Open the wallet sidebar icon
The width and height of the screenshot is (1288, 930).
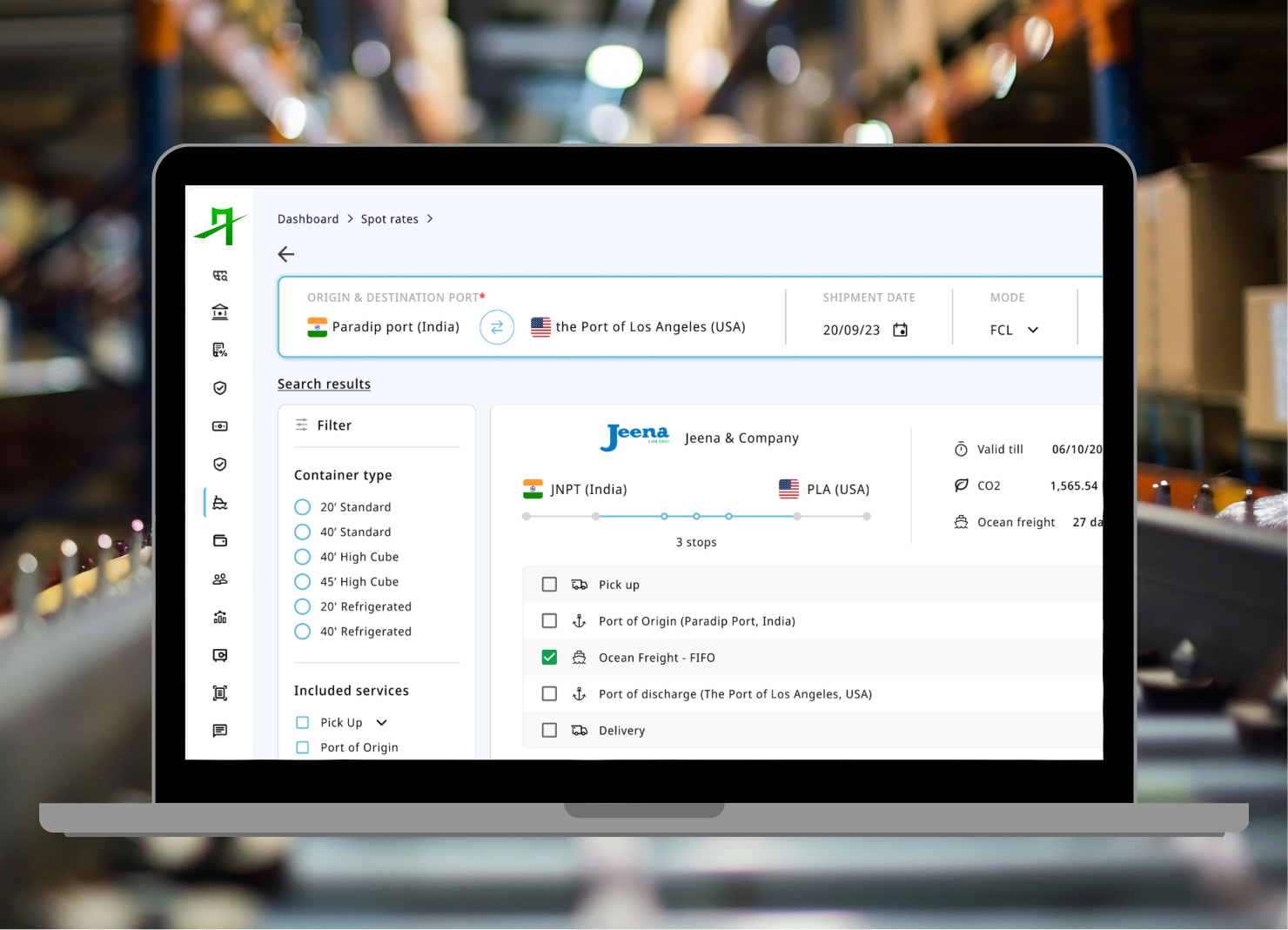(x=220, y=541)
